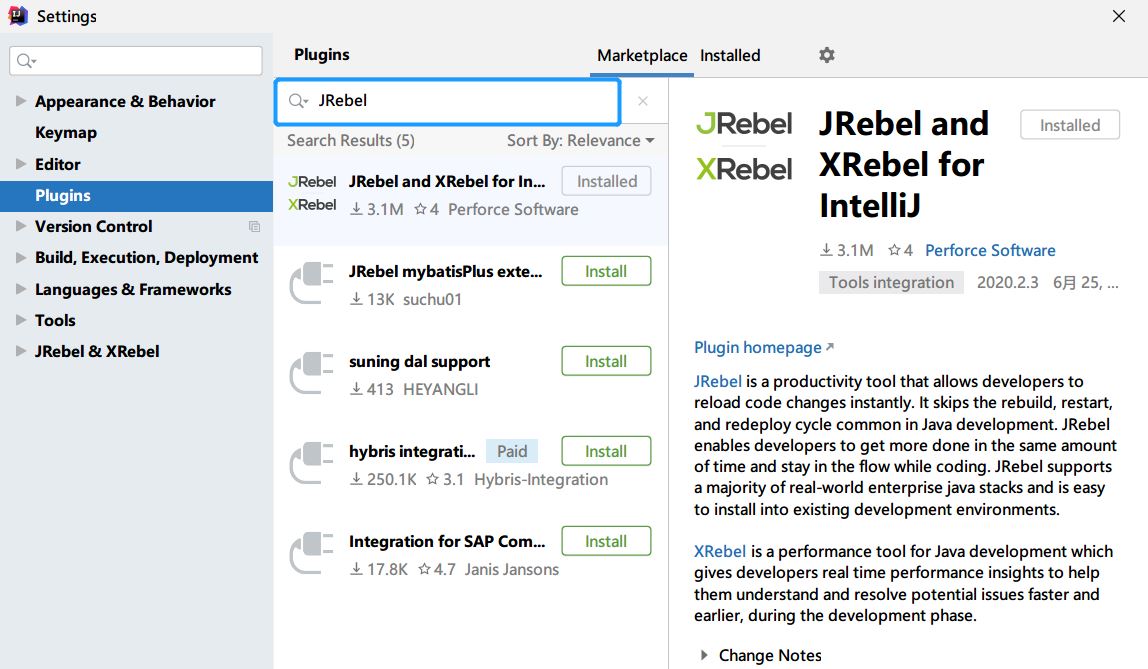Image resolution: width=1148 pixels, height=669 pixels.
Task: Install the JRebel mybatisPlus extension
Action: coord(606,270)
